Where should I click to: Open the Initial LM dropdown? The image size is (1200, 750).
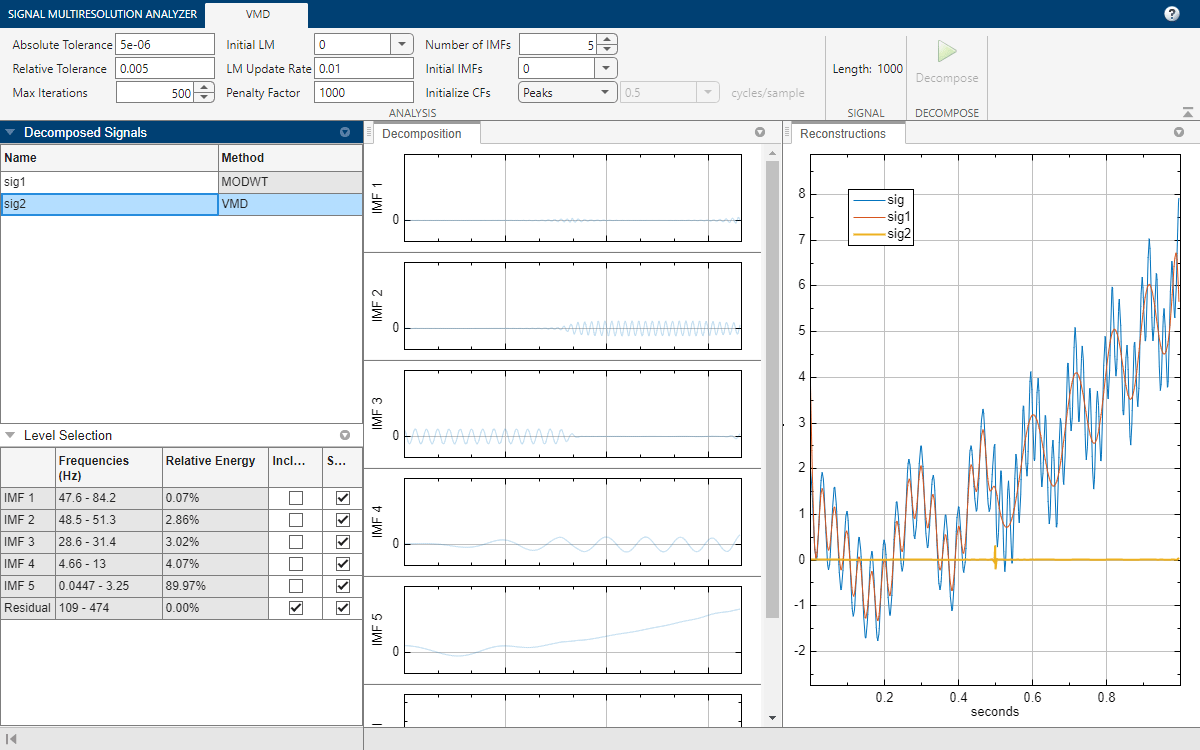pyautogui.click(x=401, y=44)
